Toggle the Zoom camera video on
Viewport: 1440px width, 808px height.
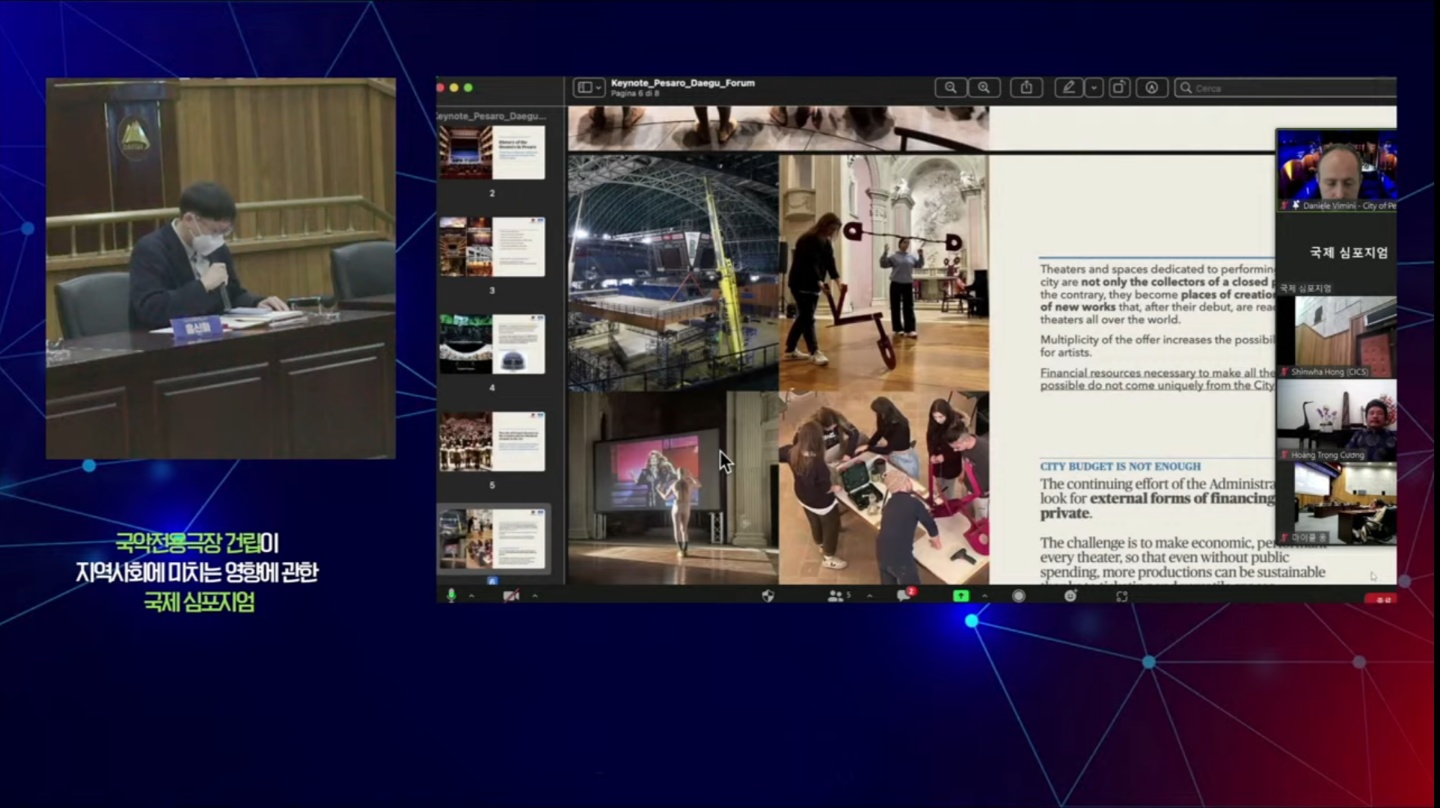(511, 596)
